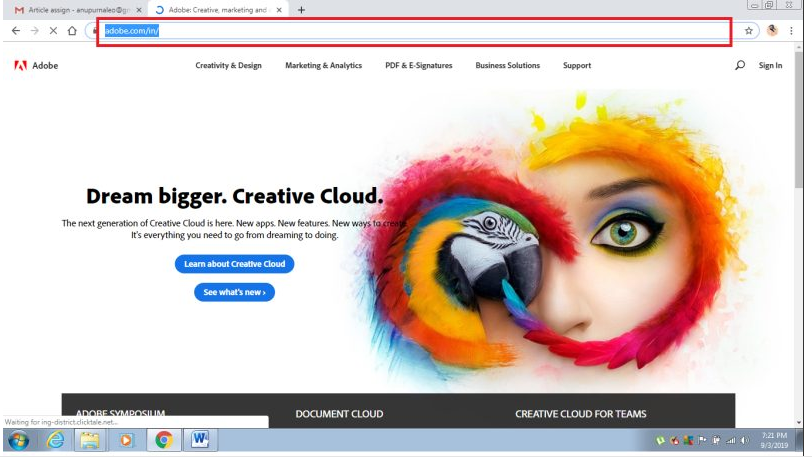Open the Windows Start button
The image size is (812, 459).
[x=19, y=441]
